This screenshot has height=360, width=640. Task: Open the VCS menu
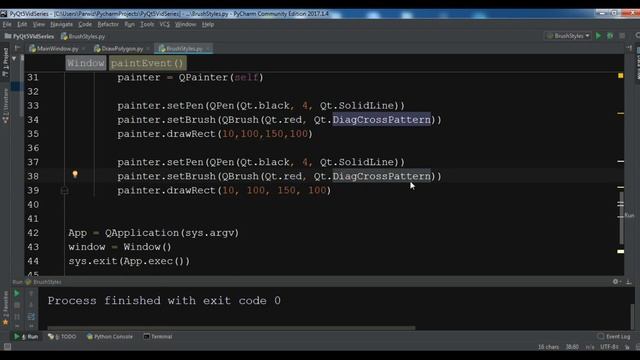tap(164, 24)
